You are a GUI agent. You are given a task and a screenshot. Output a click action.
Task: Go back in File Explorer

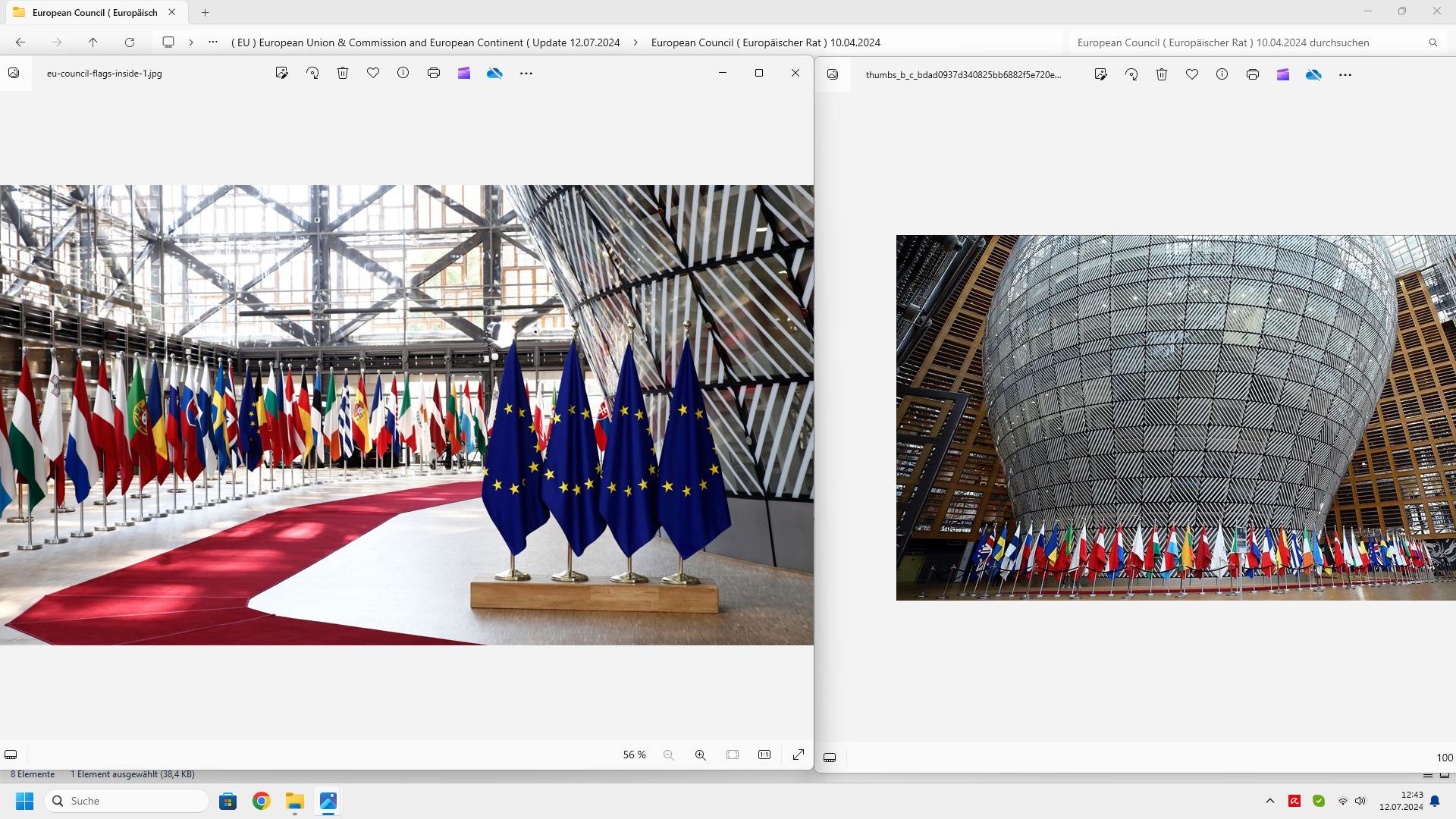[20, 42]
